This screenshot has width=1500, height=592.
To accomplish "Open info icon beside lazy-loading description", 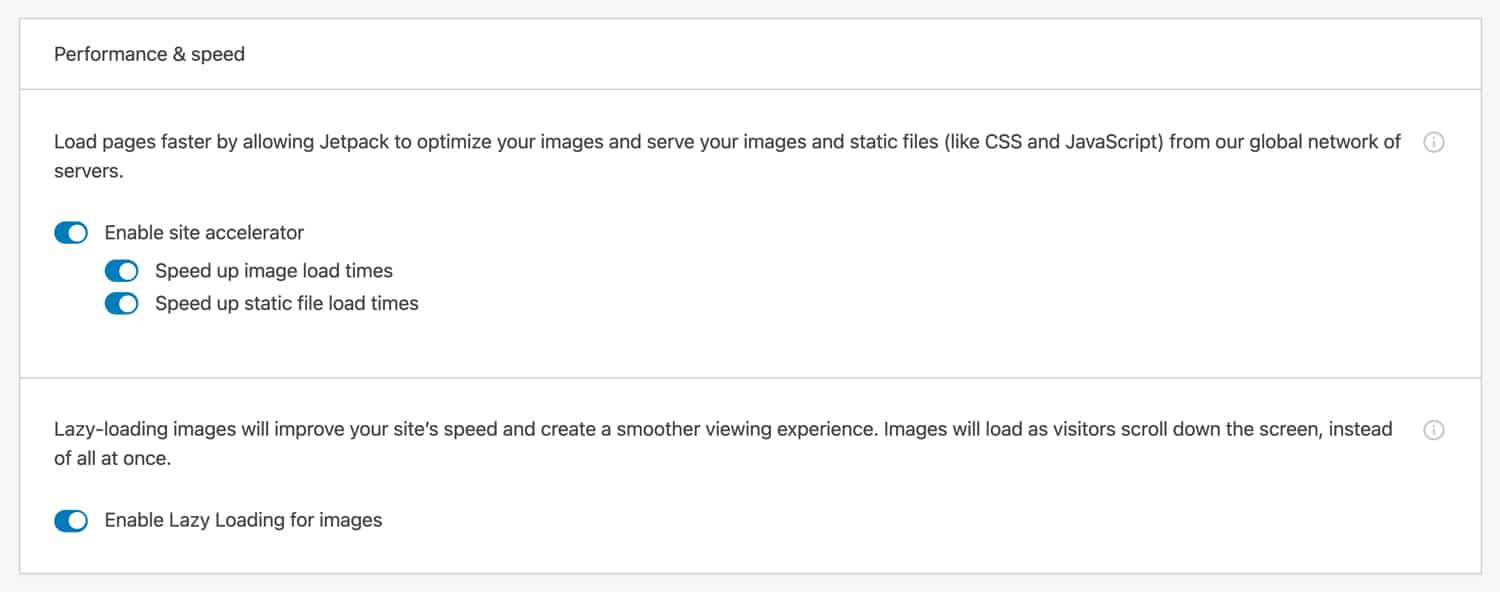I will pos(1433,430).
